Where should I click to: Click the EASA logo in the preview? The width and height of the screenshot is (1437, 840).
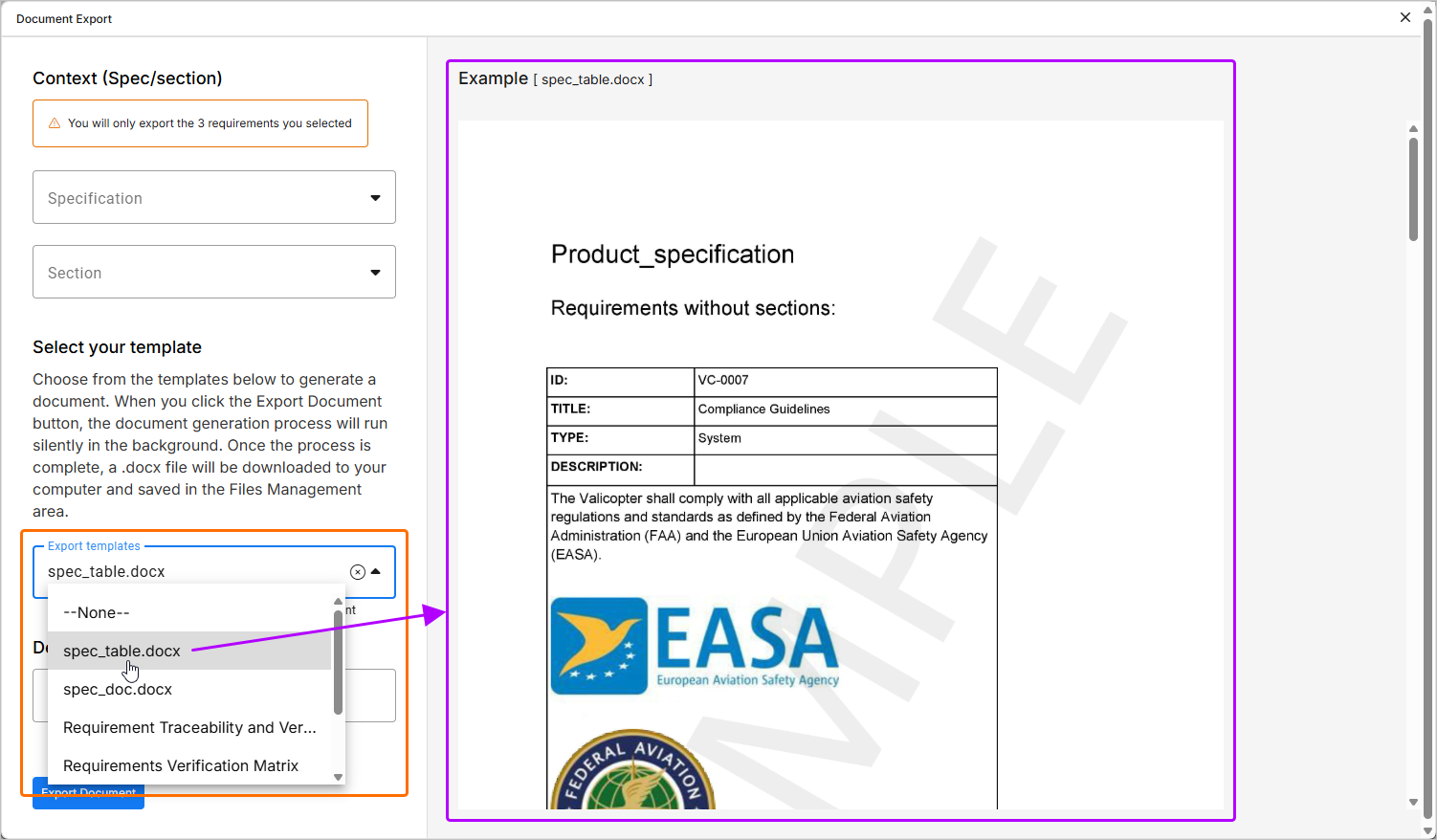pyautogui.click(x=695, y=647)
